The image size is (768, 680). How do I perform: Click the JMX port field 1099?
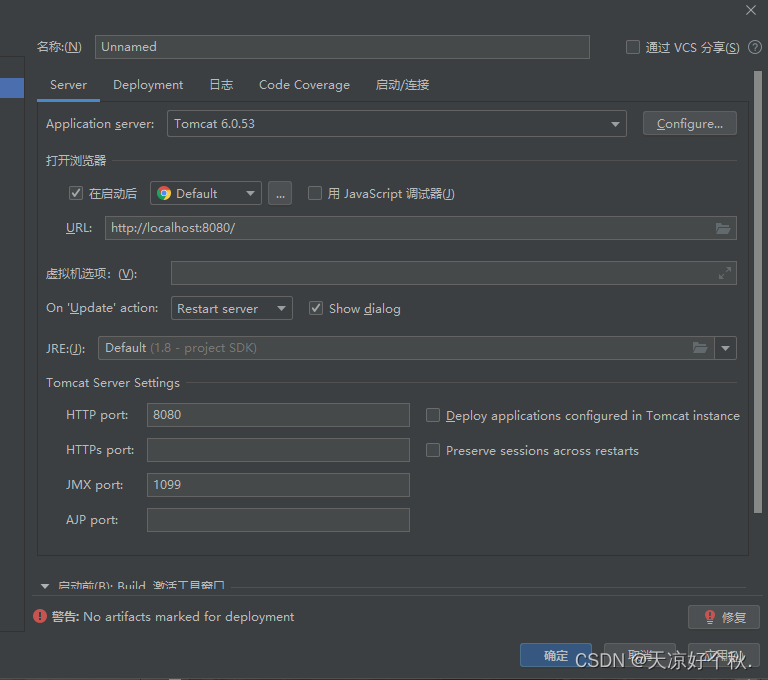click(x=278, y=485)
